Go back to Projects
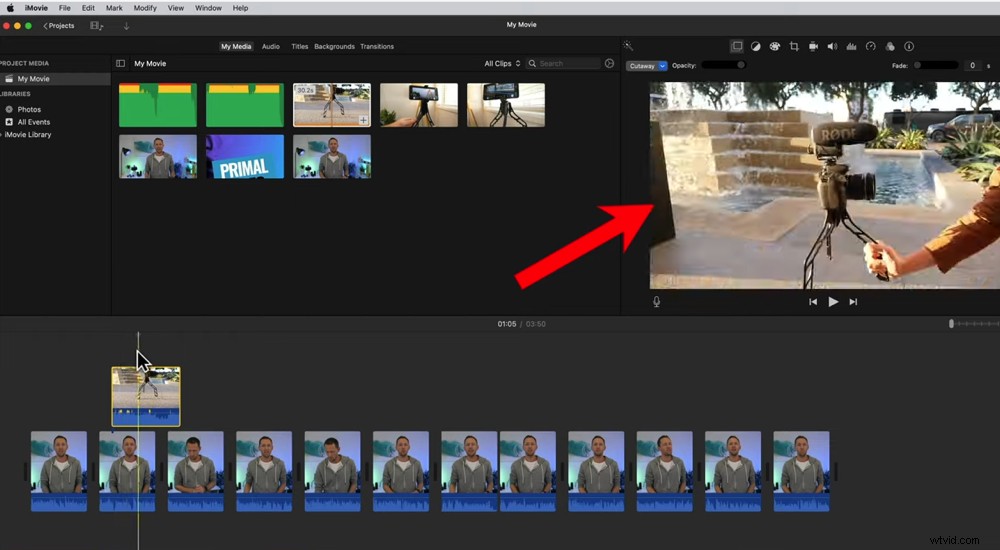The height and width of the screenshot is (550, 1000). click(x=59, y=26)
